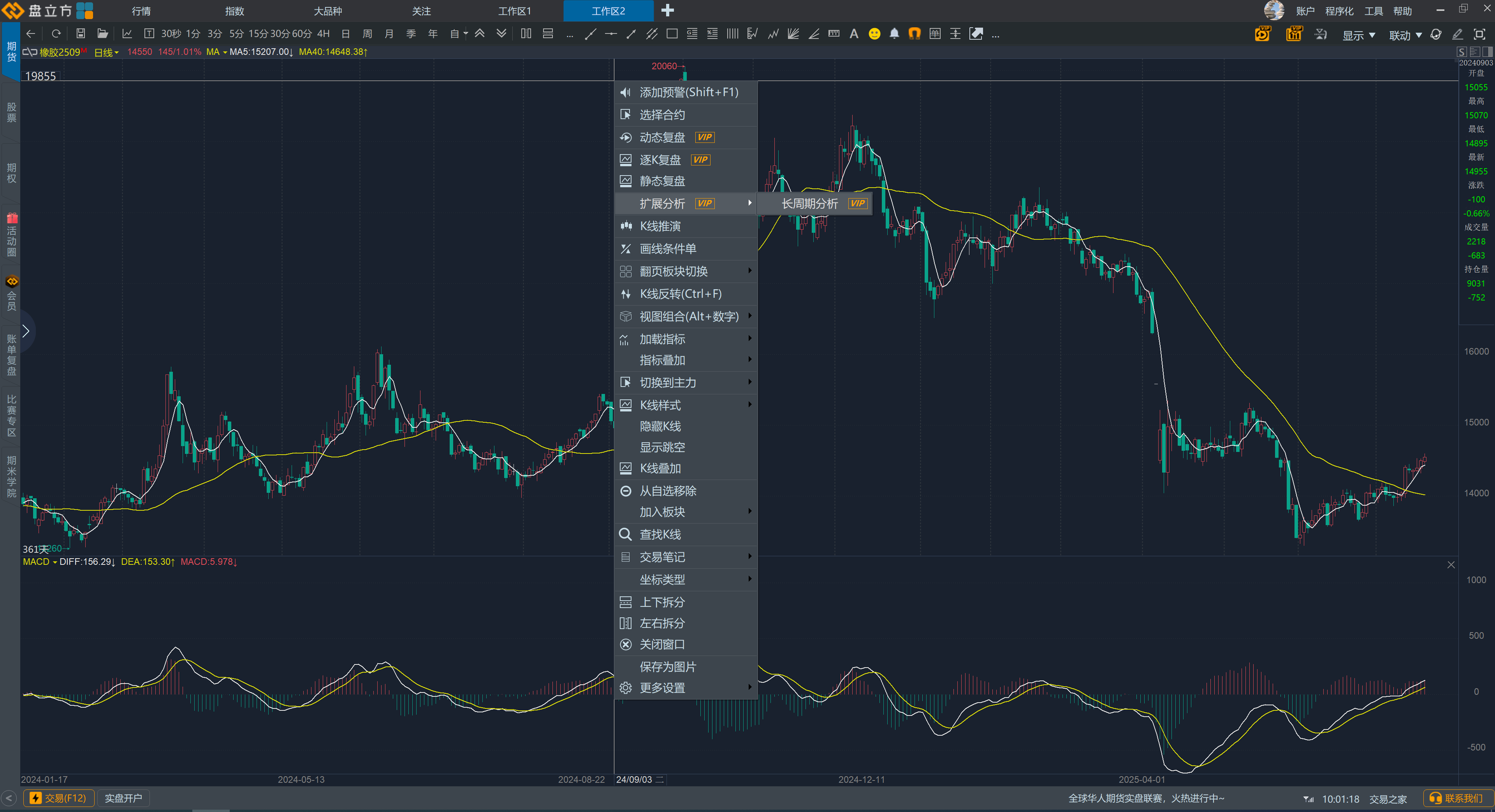The image size is (1495, 812).
Task: Open the 联动 dropdown
Action: [x=1405, y=35]
